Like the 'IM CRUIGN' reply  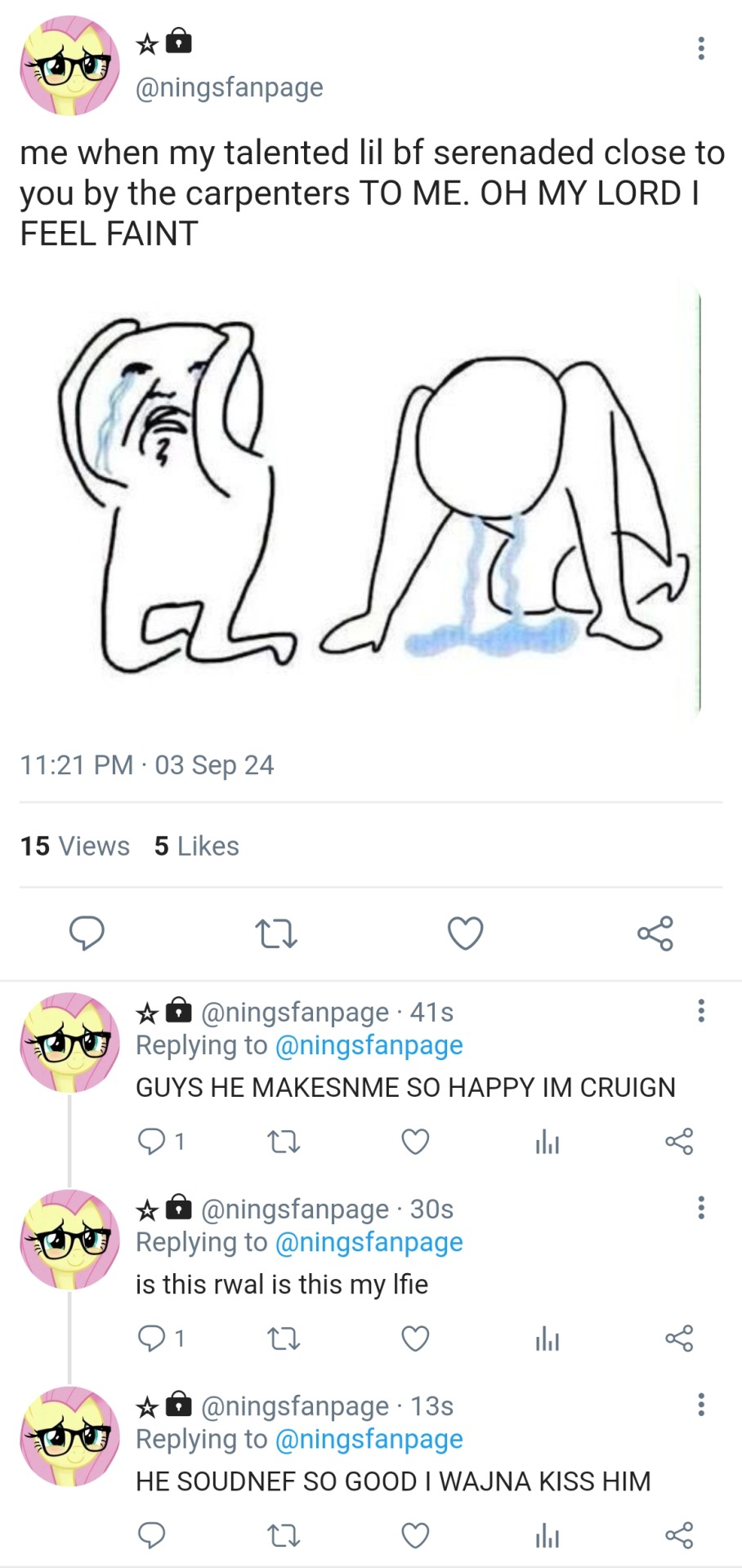(x=415, y=1141)
